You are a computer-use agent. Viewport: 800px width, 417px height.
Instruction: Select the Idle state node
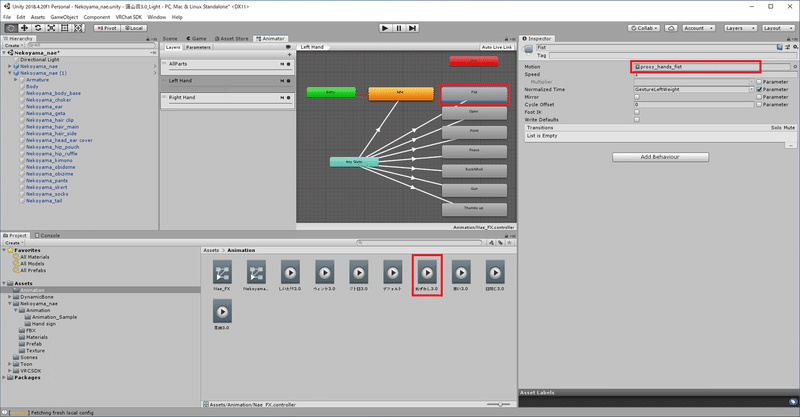click(x=401, y=93)
